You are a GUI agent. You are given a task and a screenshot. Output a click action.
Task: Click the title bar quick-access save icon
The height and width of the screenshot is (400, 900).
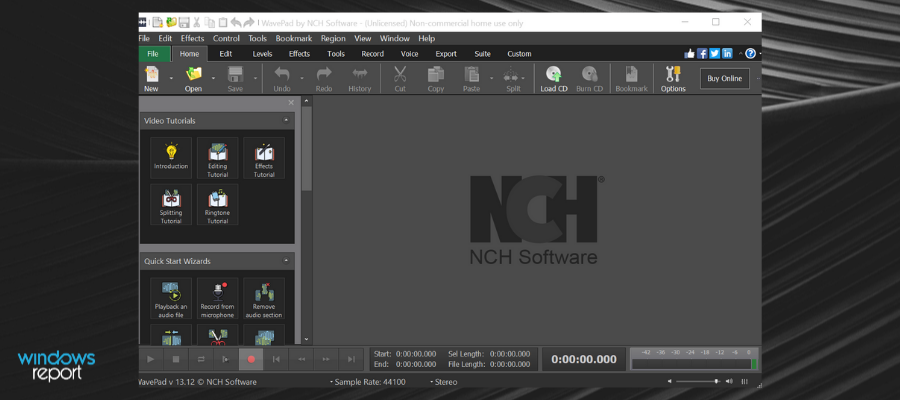click(x=184, y=22)
